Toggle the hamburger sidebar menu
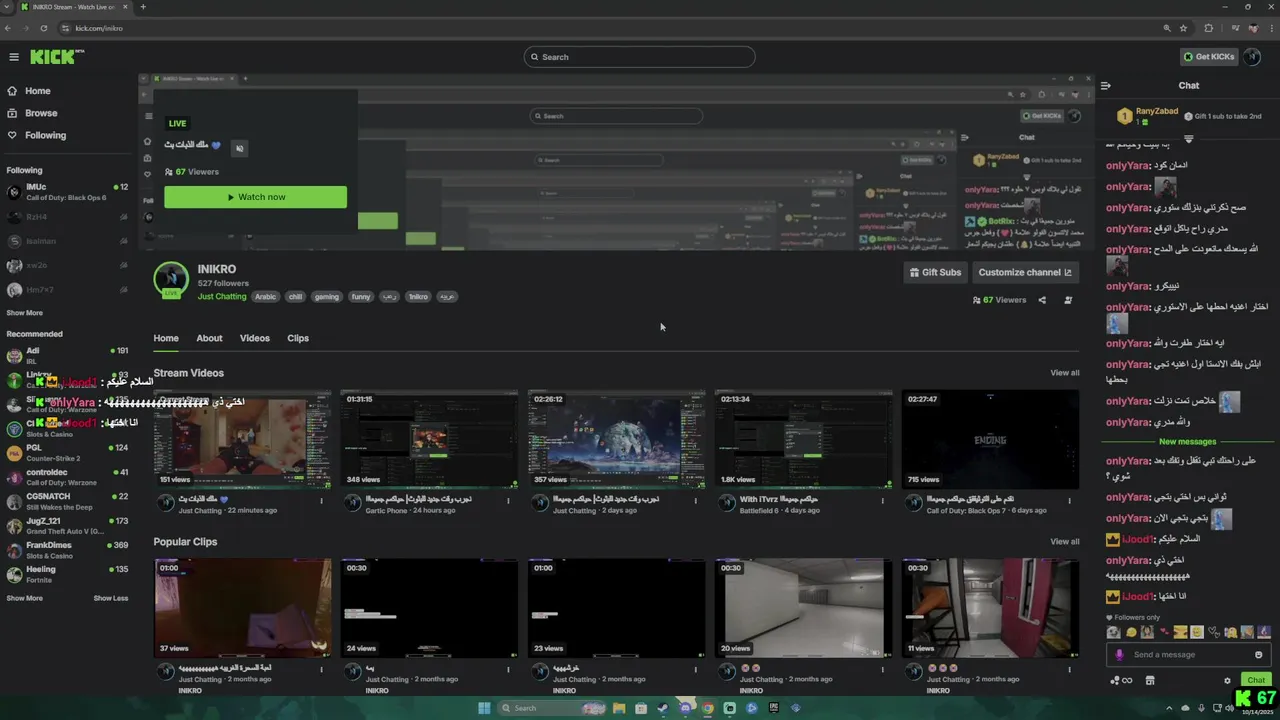The height and width of the screenshot is (720, 1280). coord(14,57)
